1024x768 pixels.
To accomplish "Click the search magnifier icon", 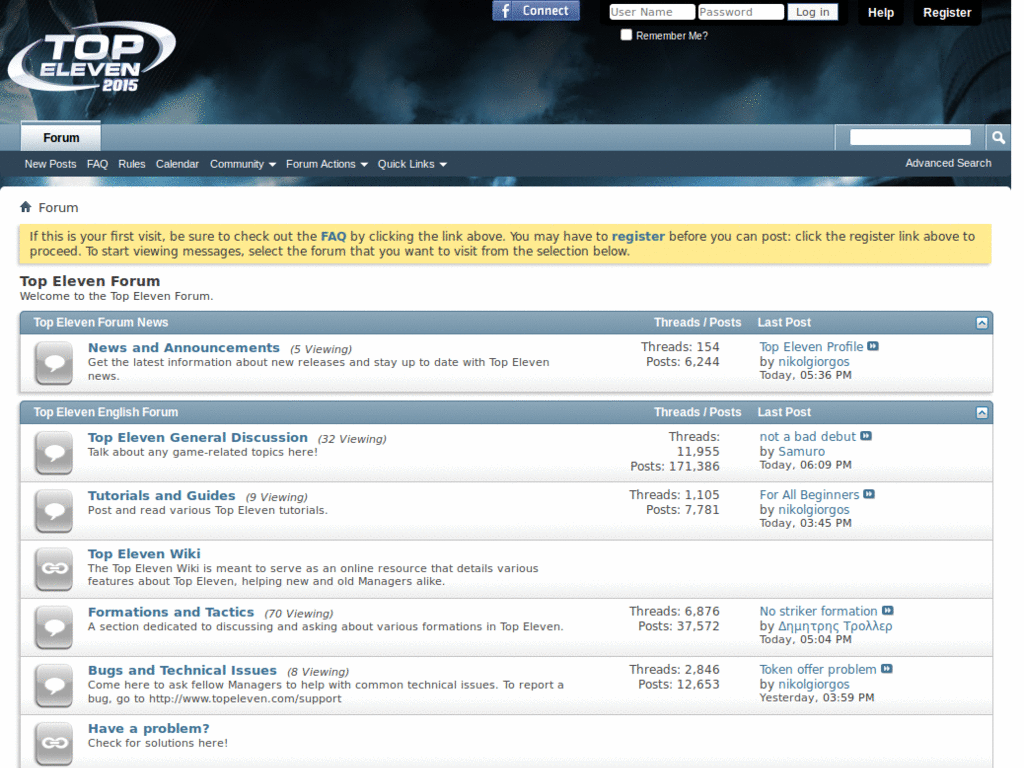I will pyautogui.click(x=998, y=137).
